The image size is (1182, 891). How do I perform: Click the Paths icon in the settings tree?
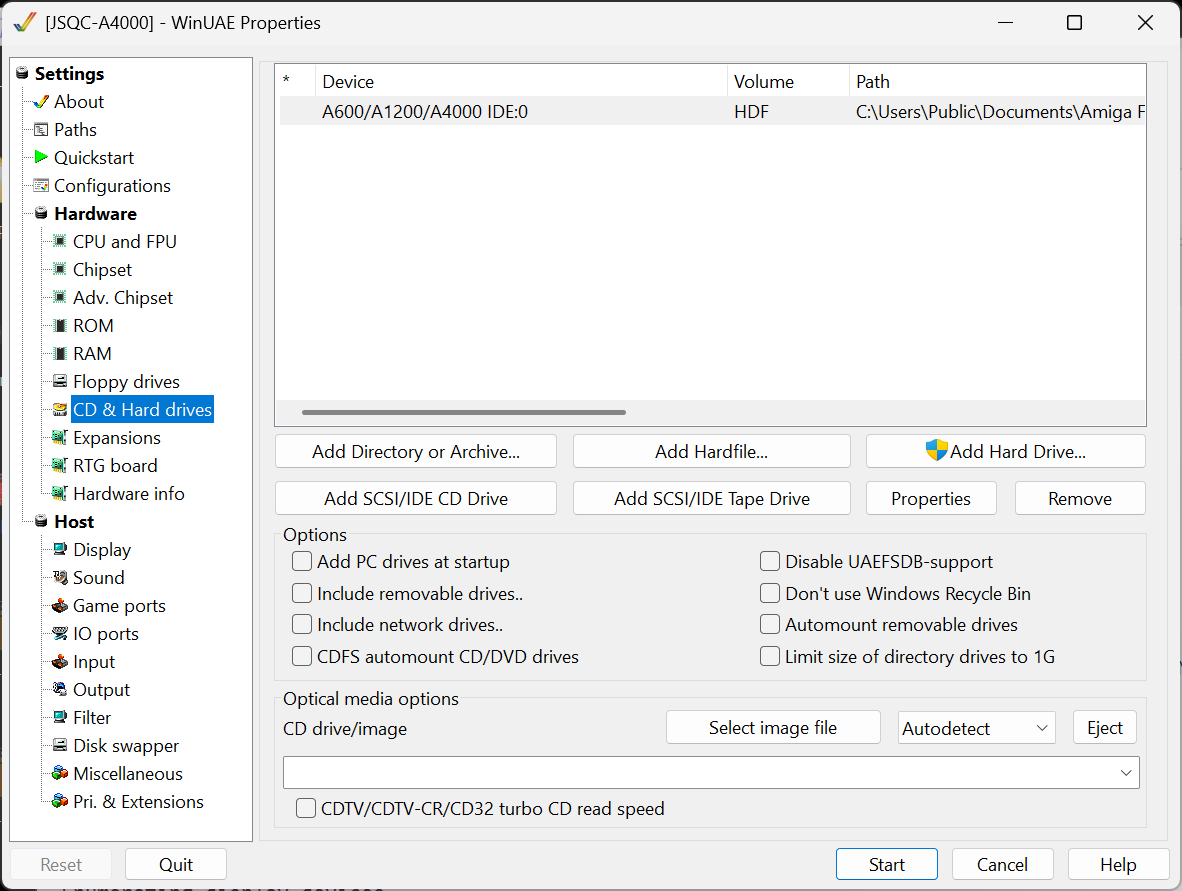41,130
